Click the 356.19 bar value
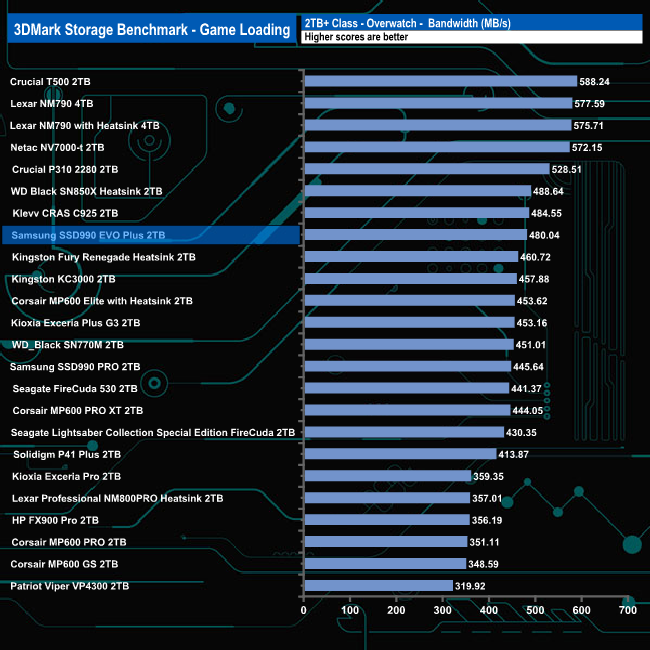Viewport: 650px width, 650px height. pyautogui.click(x=487, y=521)
